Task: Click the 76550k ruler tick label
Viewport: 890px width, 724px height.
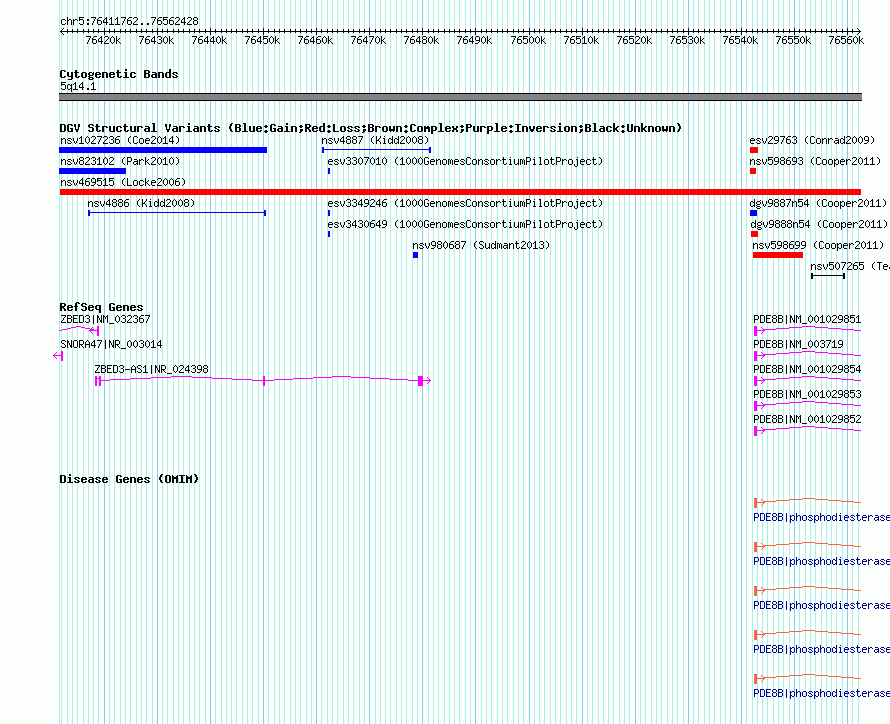Action: tap(793, 40)
